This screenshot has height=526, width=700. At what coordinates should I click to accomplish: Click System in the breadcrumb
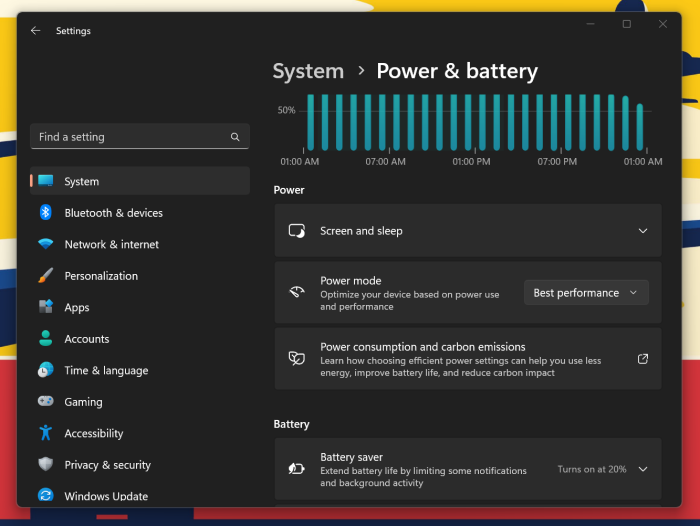coord(308,71)
